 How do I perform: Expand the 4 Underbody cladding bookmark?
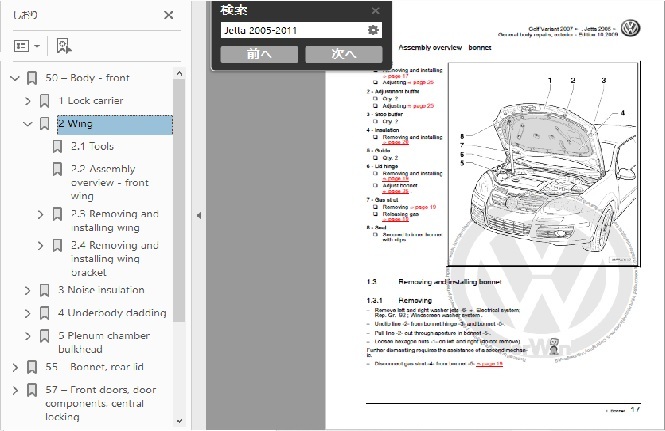28,313
